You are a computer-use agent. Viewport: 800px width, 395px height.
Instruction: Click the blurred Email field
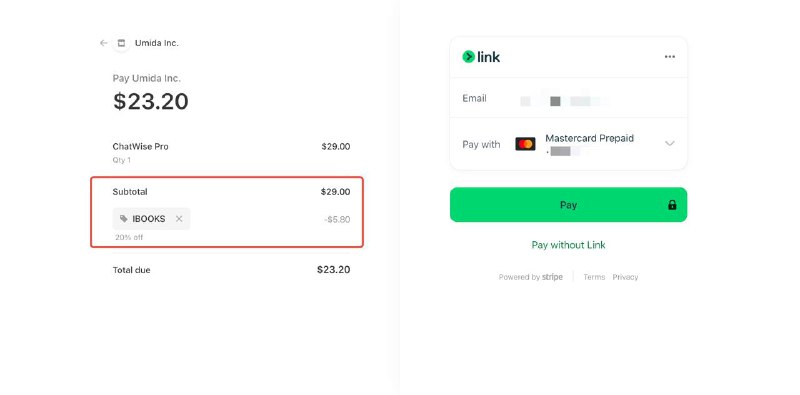point(568,98)
